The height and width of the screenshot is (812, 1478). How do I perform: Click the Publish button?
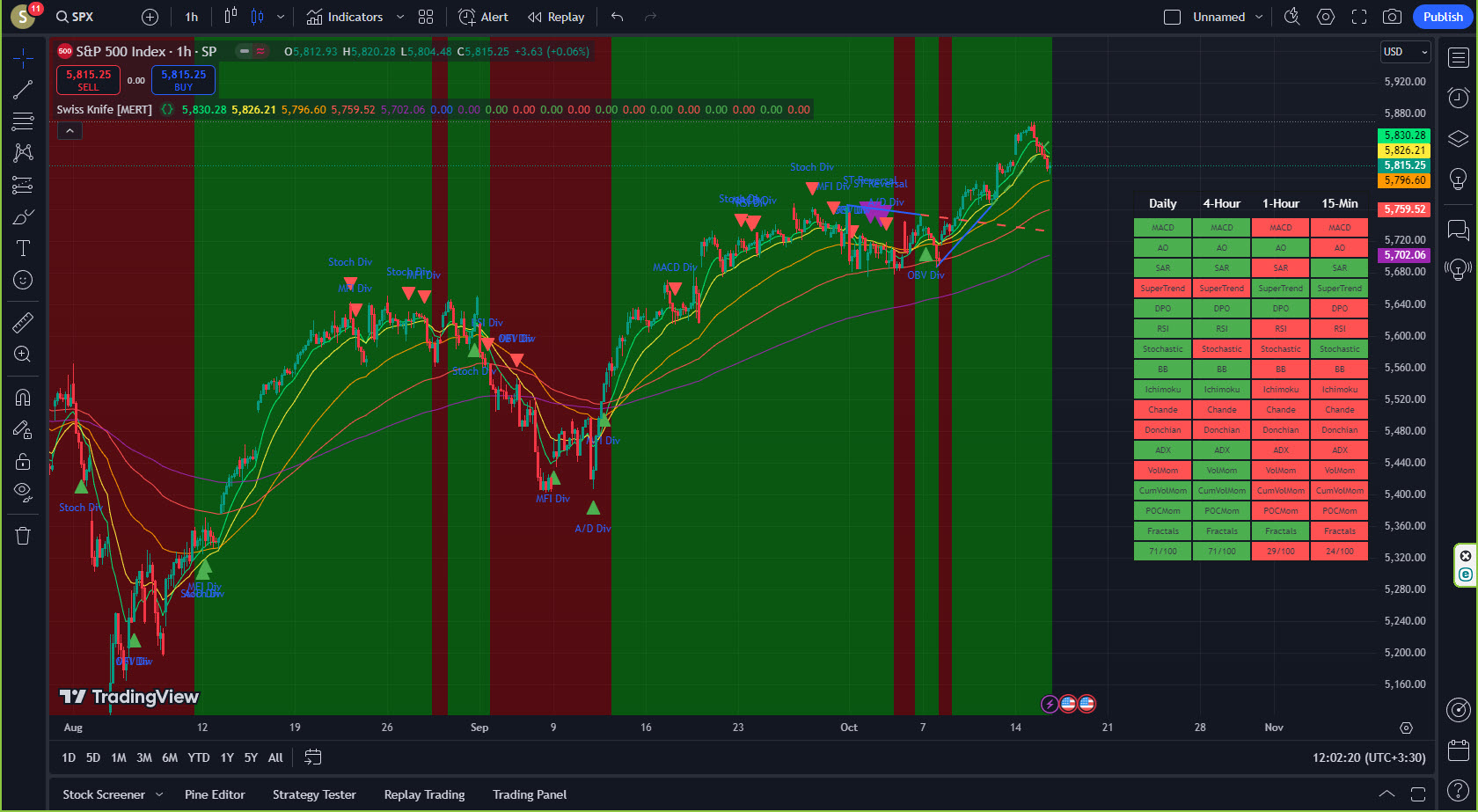pyautogui.click(x=1443, y=17)
